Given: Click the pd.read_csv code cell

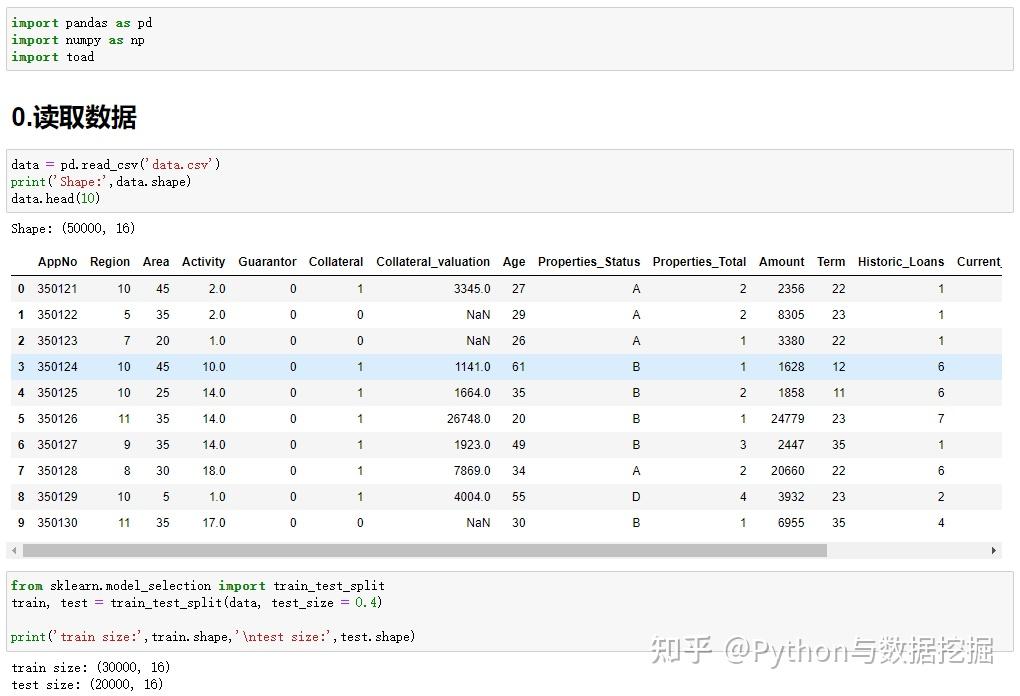Looking at the screenshot, I should pos(510,181).
